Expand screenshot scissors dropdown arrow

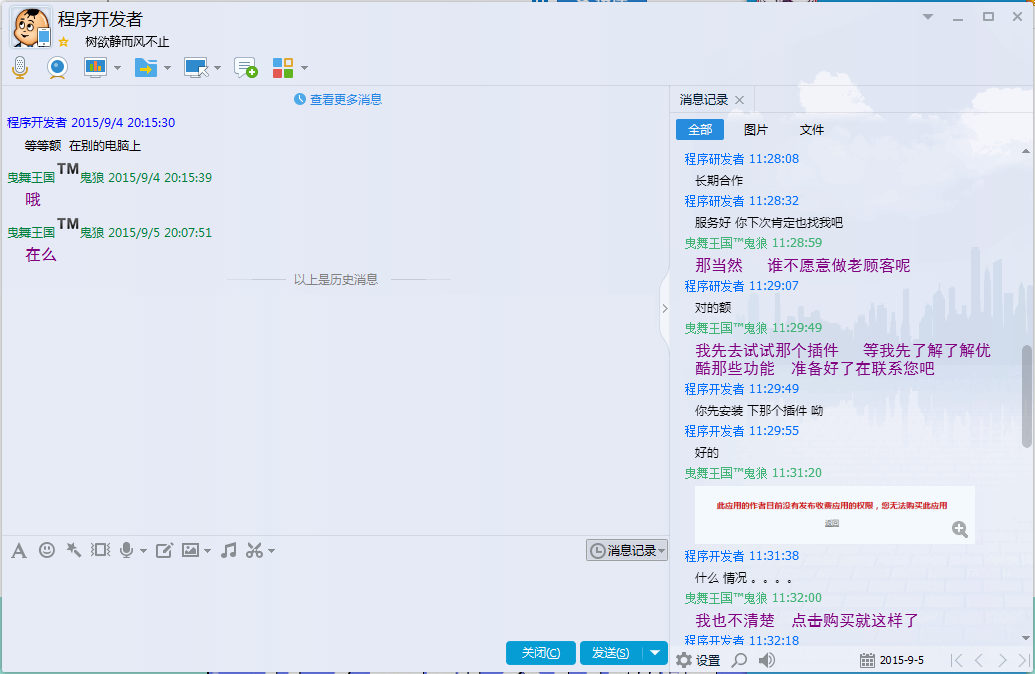pyautogui.click(x=271, y=551)
